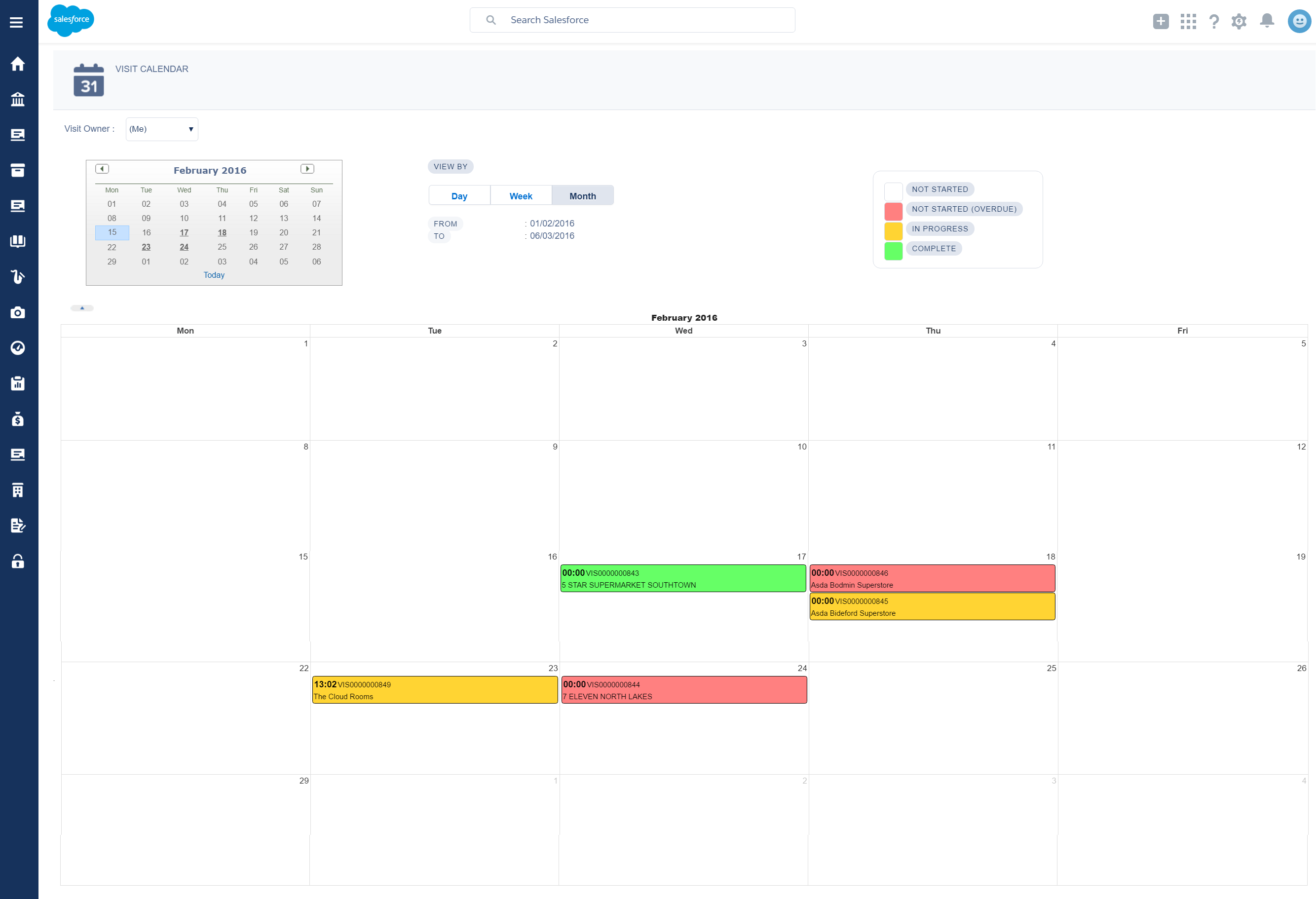Switch calendar to Day view

click(459, 196)
